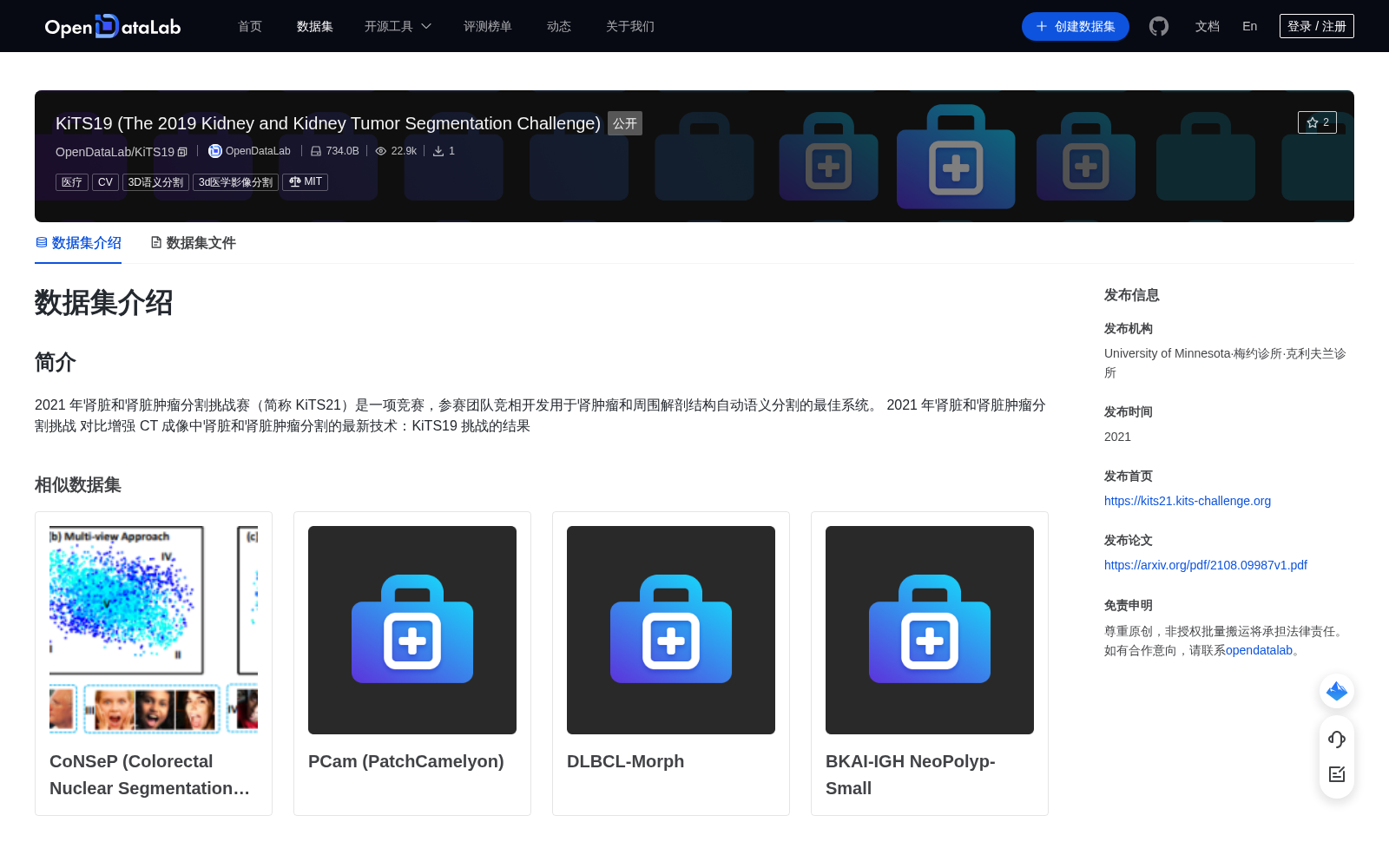Viewport: 1389px width, 868px height.
Task: Open the BKAI-IGH NeoPolyp-Small card image
Action: pos(930,630)
